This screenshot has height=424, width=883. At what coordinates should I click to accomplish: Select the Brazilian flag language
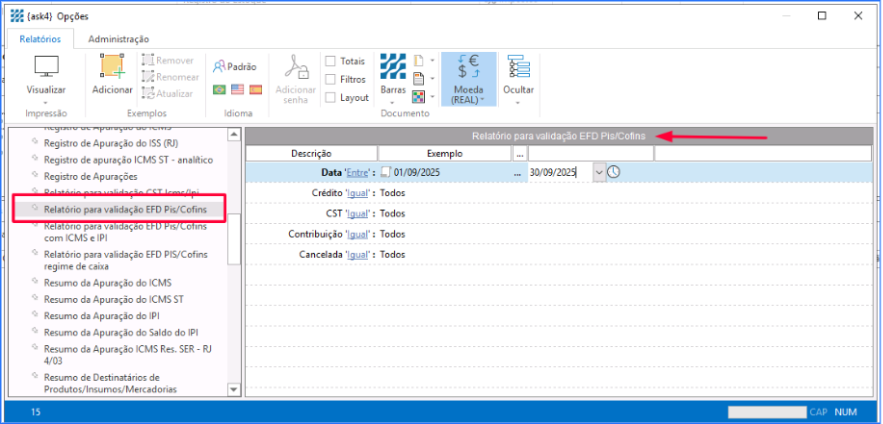(219, 89)
